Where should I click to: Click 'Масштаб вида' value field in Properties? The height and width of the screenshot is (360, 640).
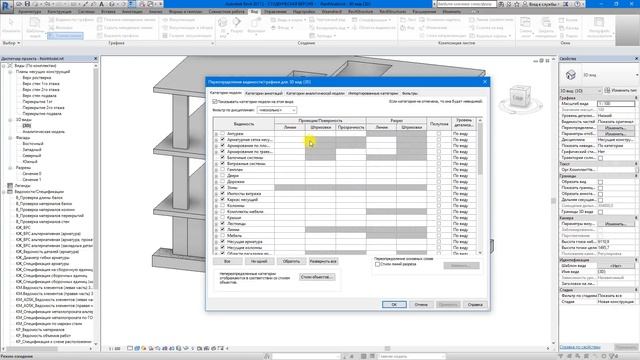tap(616, 104)
